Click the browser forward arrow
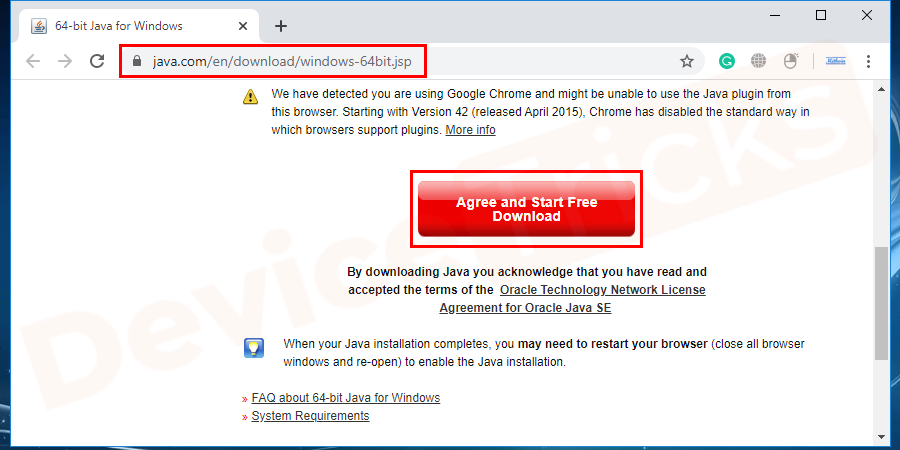Image resolution: width=900 pixels, height=450 pixels. coord(65,61)
